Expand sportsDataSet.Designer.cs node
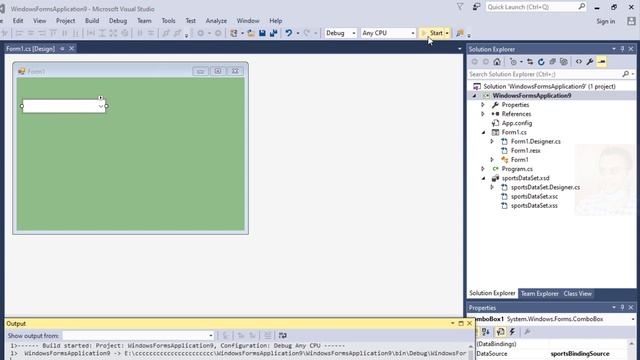Viewport: 640px width, 360px height. [x=492, y=187]
